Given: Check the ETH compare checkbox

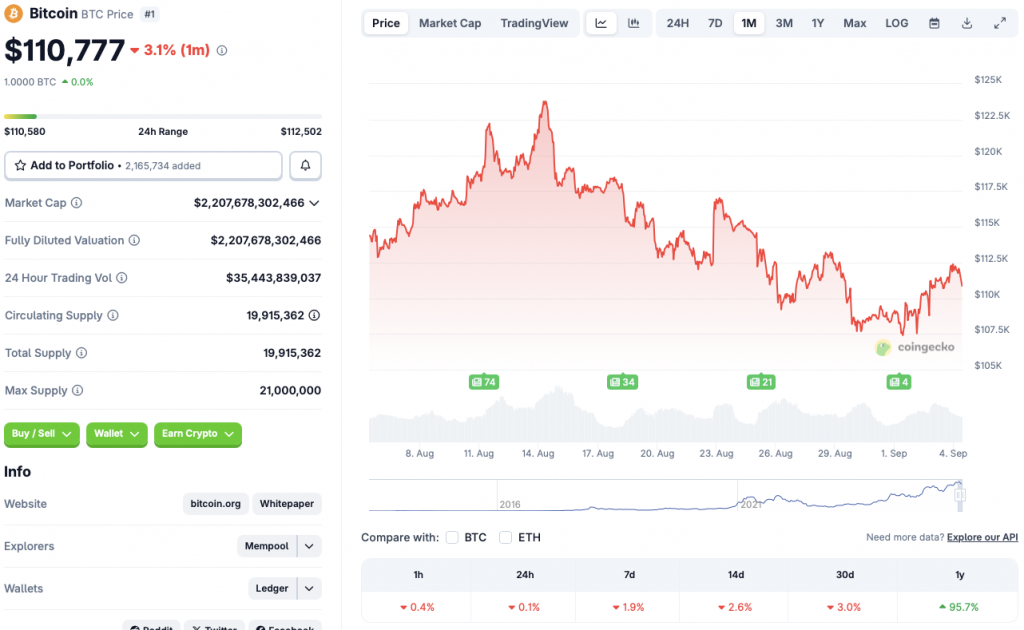Looking at the screenshot, I should pos(506,538).
